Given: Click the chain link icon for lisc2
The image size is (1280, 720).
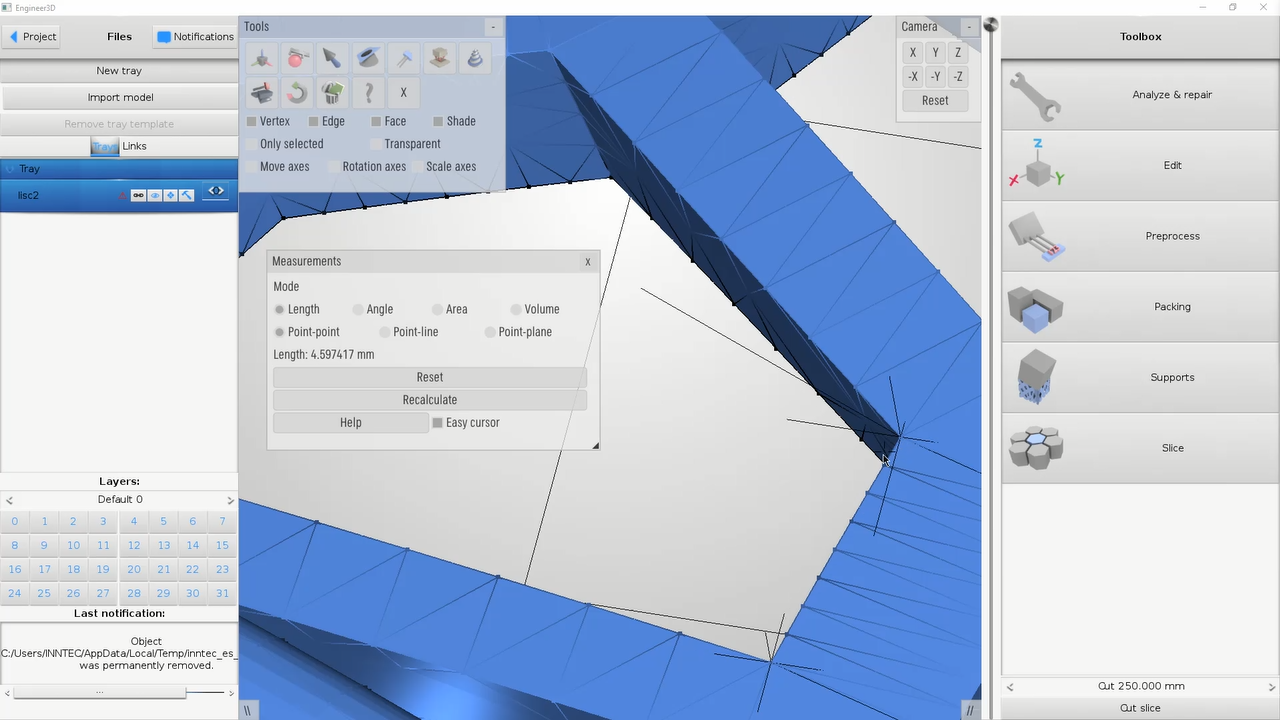Looking at the screenshot, I should tap(138, 195).
